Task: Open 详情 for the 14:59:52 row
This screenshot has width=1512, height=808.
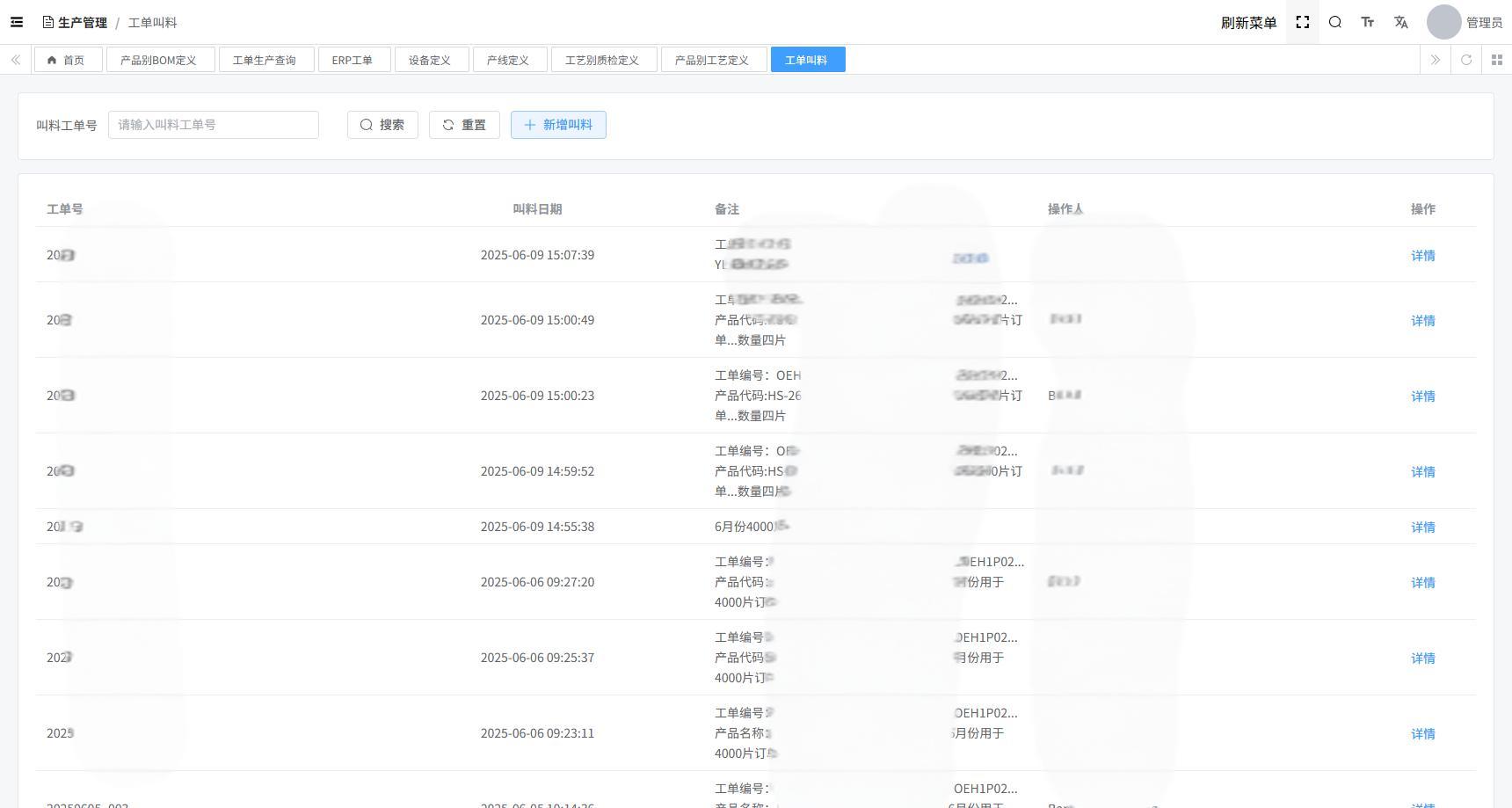Action: 1423,472
